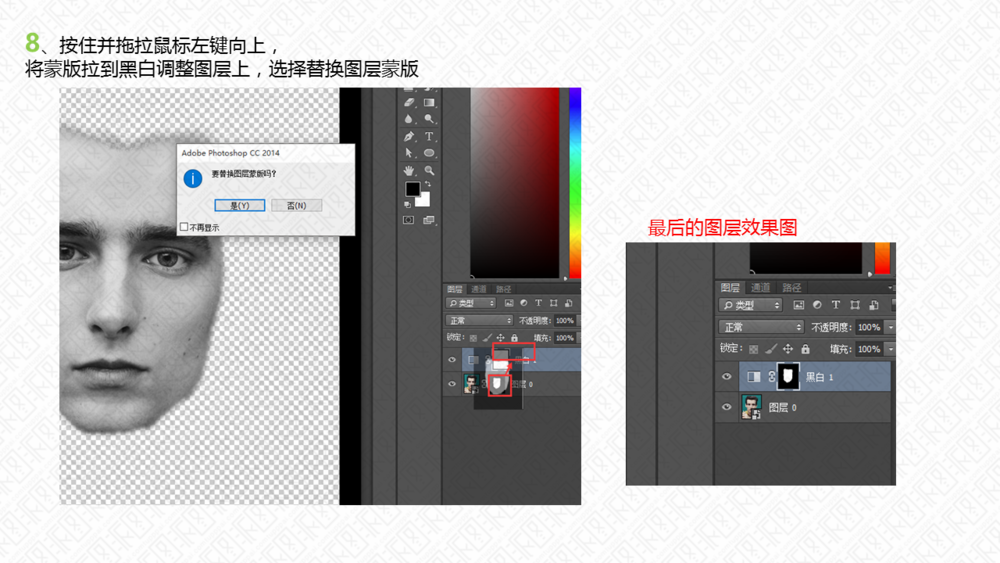Click 是(Y) in the replace mask dialog
Image resolution: width=1000 pixels, height=563 pixels.
click(240, 205)
